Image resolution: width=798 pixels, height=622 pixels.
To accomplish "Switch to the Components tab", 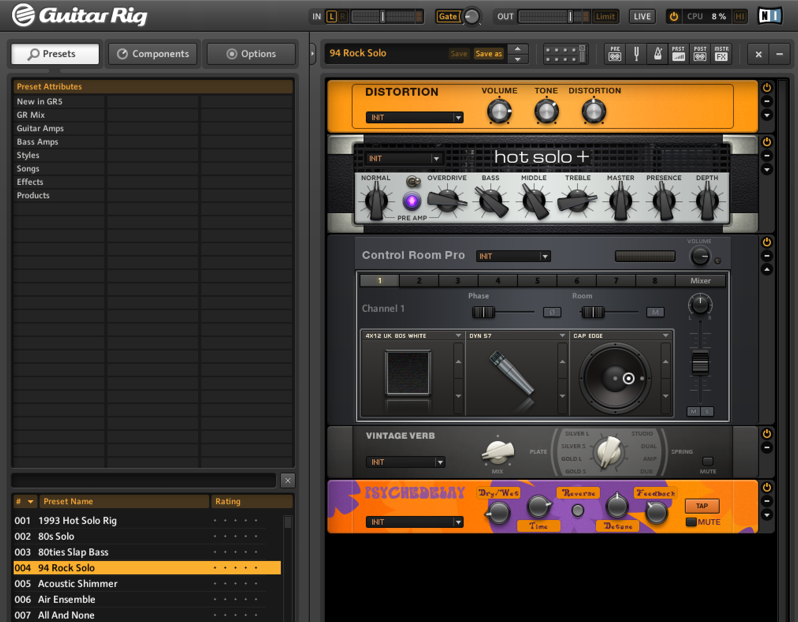I will (153, 53).
